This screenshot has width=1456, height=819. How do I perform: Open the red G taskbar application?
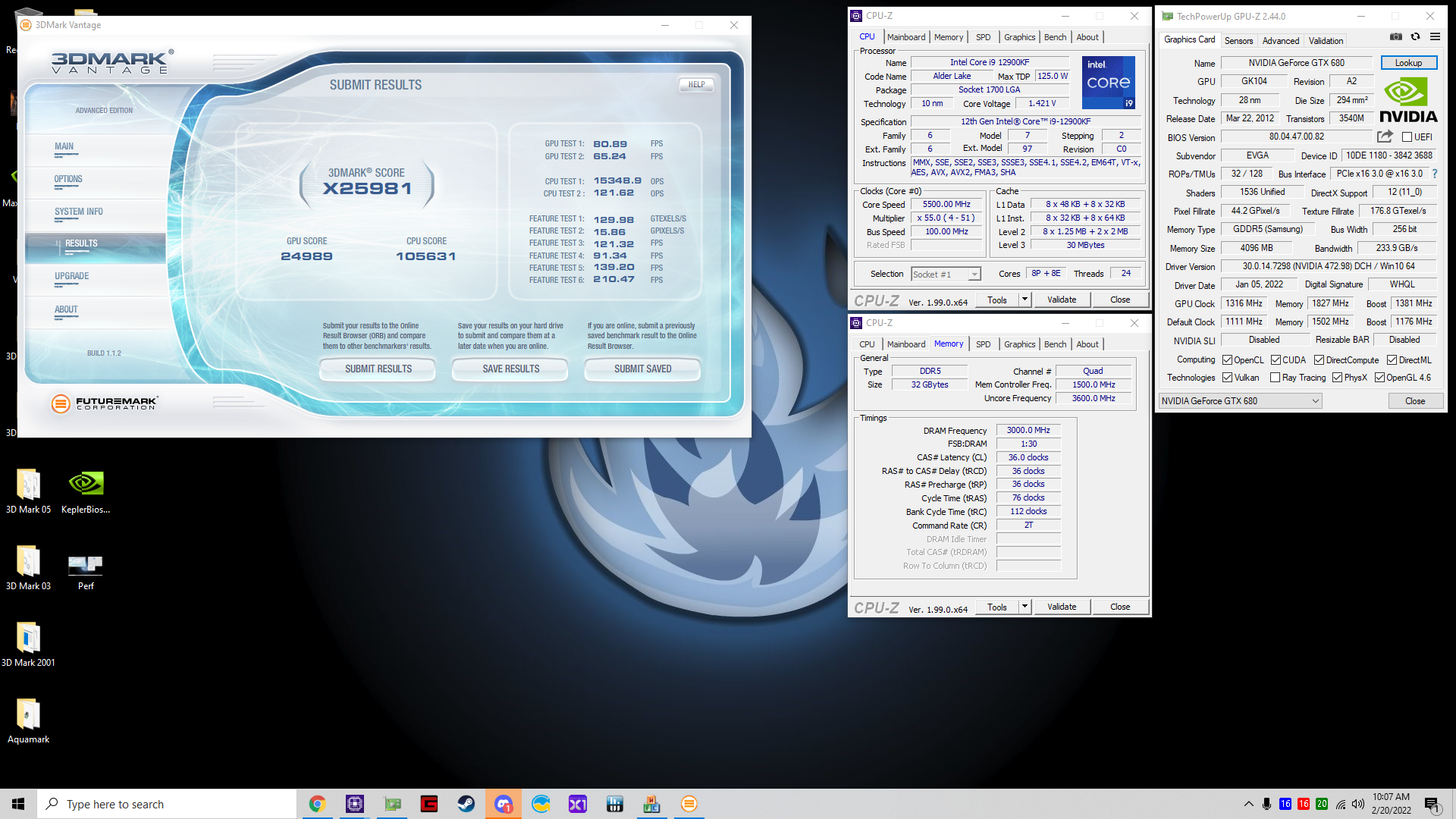[x=429, y=804]
